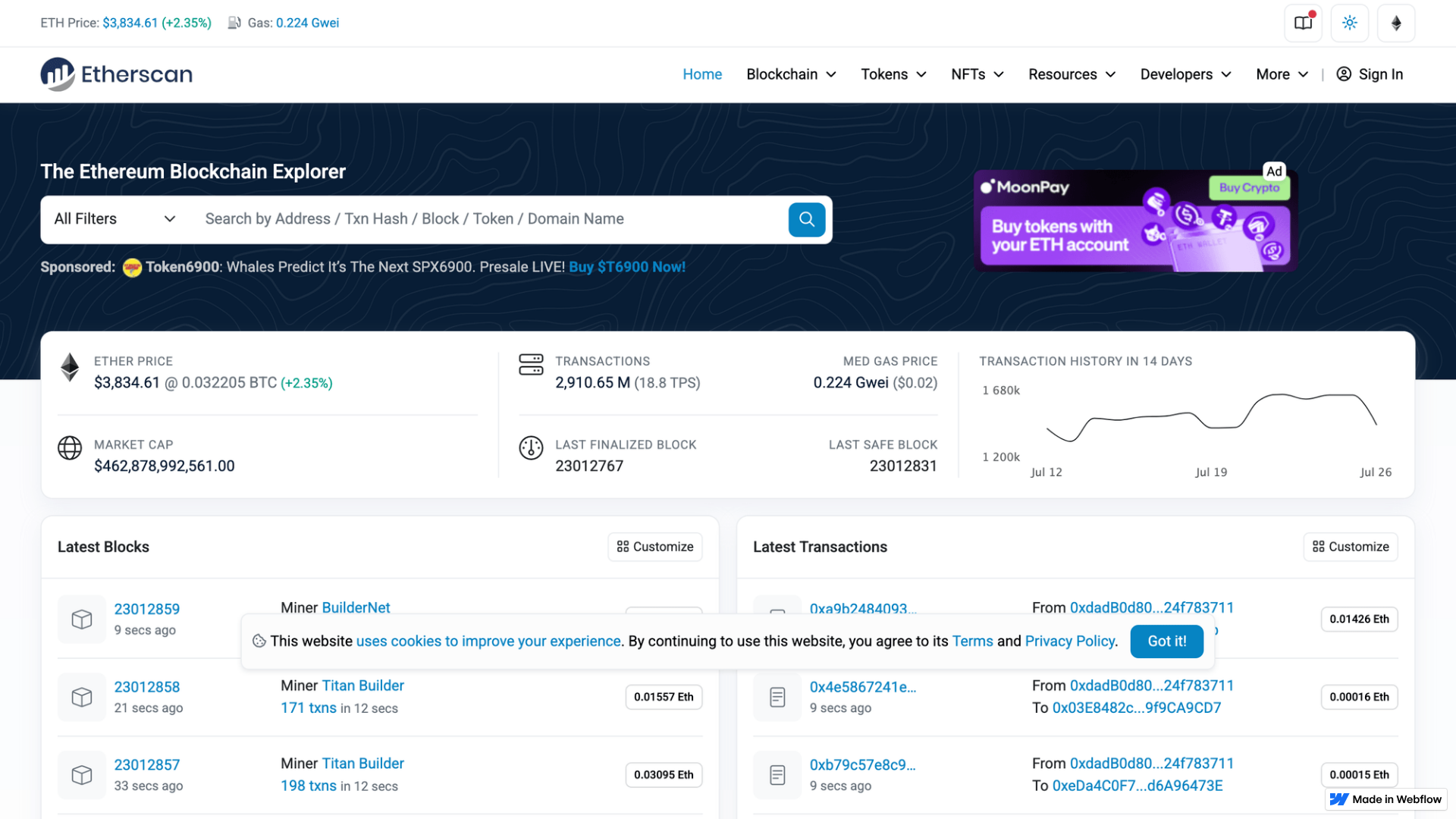This screenshot has width=1456, height=819.
Task: Click the Last Safe Block number 23012831
Action: pyautogui.click(x=903, y=466)
